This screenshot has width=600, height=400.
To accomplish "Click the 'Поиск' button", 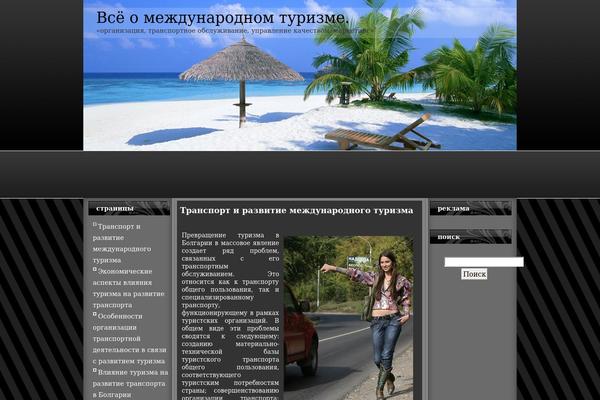I will pyautogui.click(x=474, y=274).
